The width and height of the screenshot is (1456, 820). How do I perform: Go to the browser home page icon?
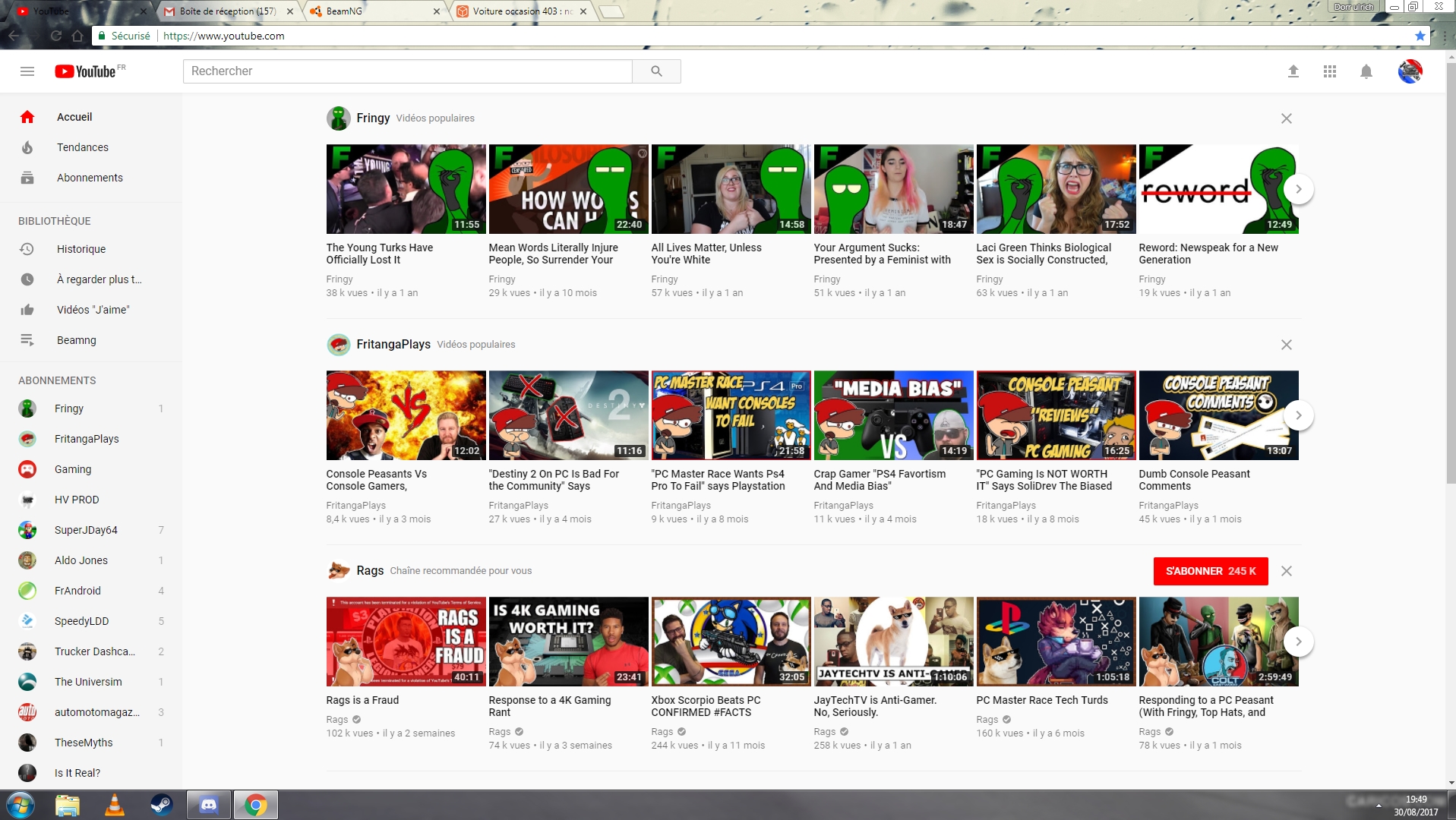point(77,36)
